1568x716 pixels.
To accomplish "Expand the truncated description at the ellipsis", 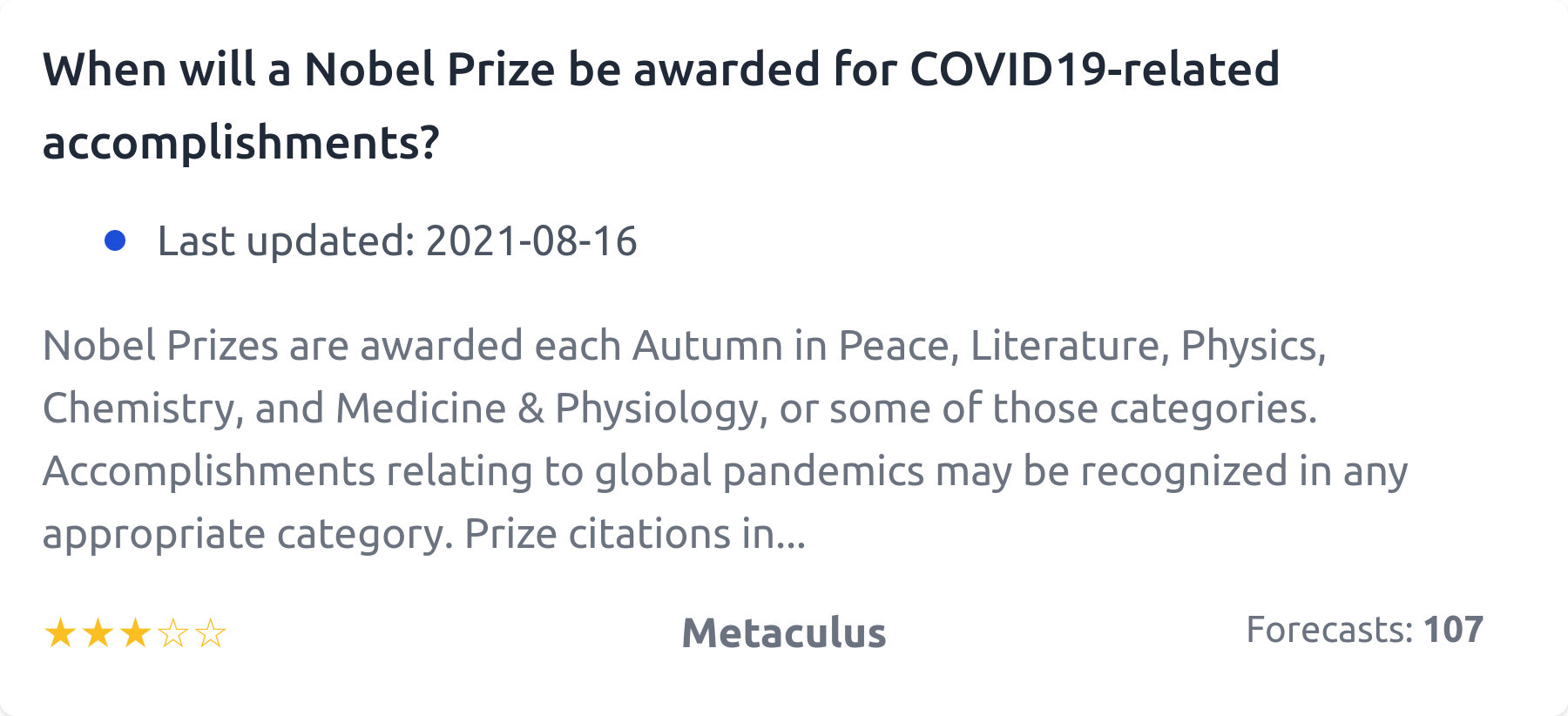I will [x=791, y=534].
